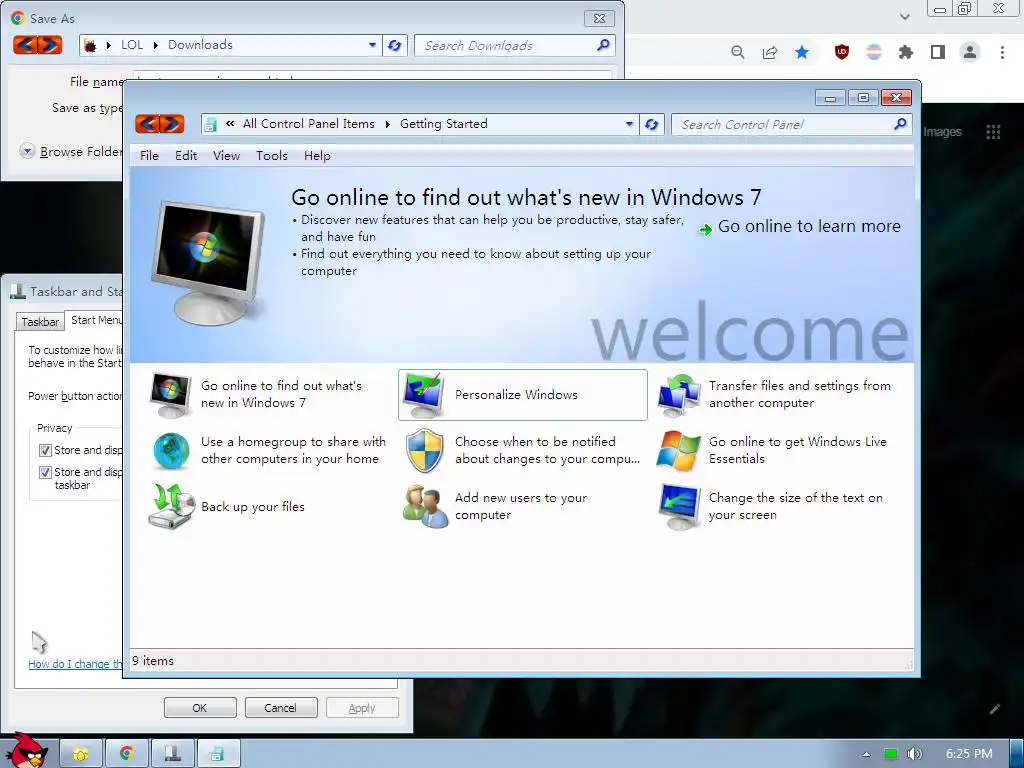Open the Chrome extensions puzzle icon
Image resolution: width=1024 pixels, height=768 pixels.
(x=906, y=52)
